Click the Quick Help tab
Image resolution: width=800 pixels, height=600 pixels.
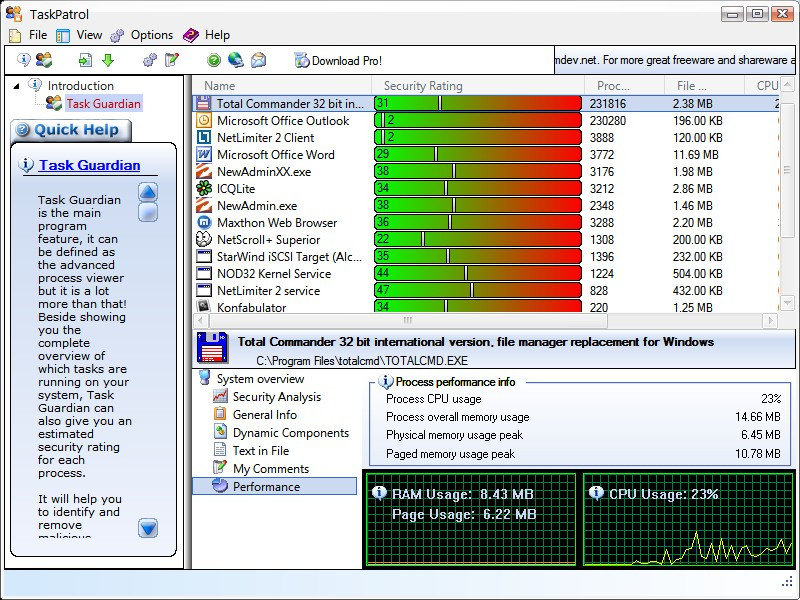point(71,130)
